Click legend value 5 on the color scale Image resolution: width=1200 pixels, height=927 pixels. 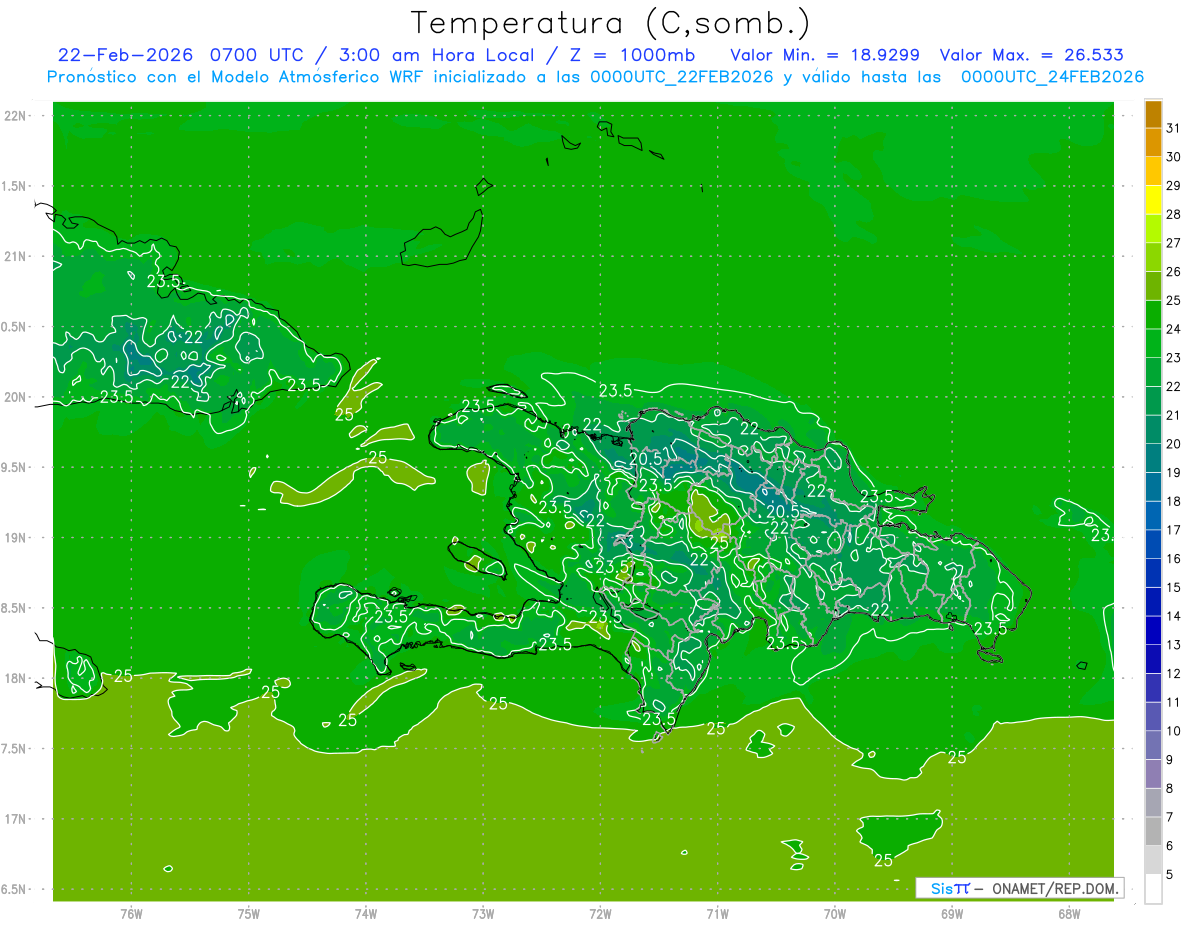point(1170,874)
